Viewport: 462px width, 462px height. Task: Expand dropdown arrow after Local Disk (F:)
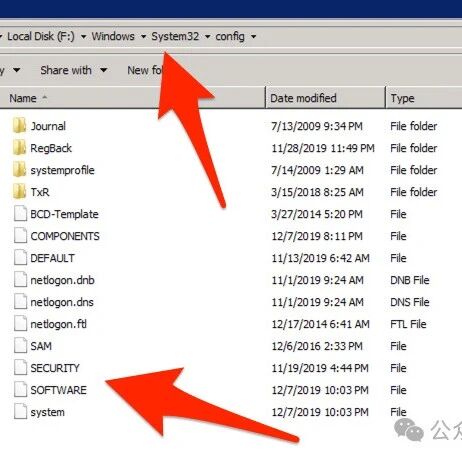[84, 36]
